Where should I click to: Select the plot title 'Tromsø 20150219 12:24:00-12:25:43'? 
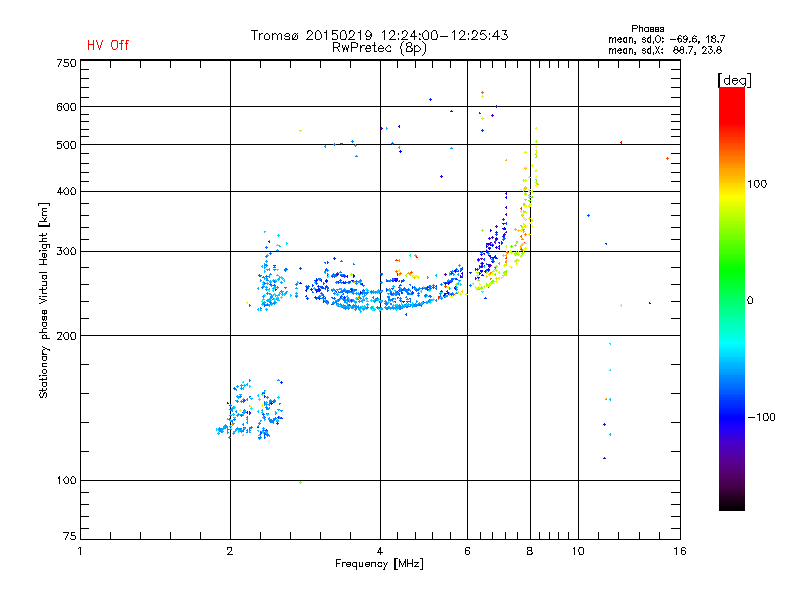click(379, 35)
